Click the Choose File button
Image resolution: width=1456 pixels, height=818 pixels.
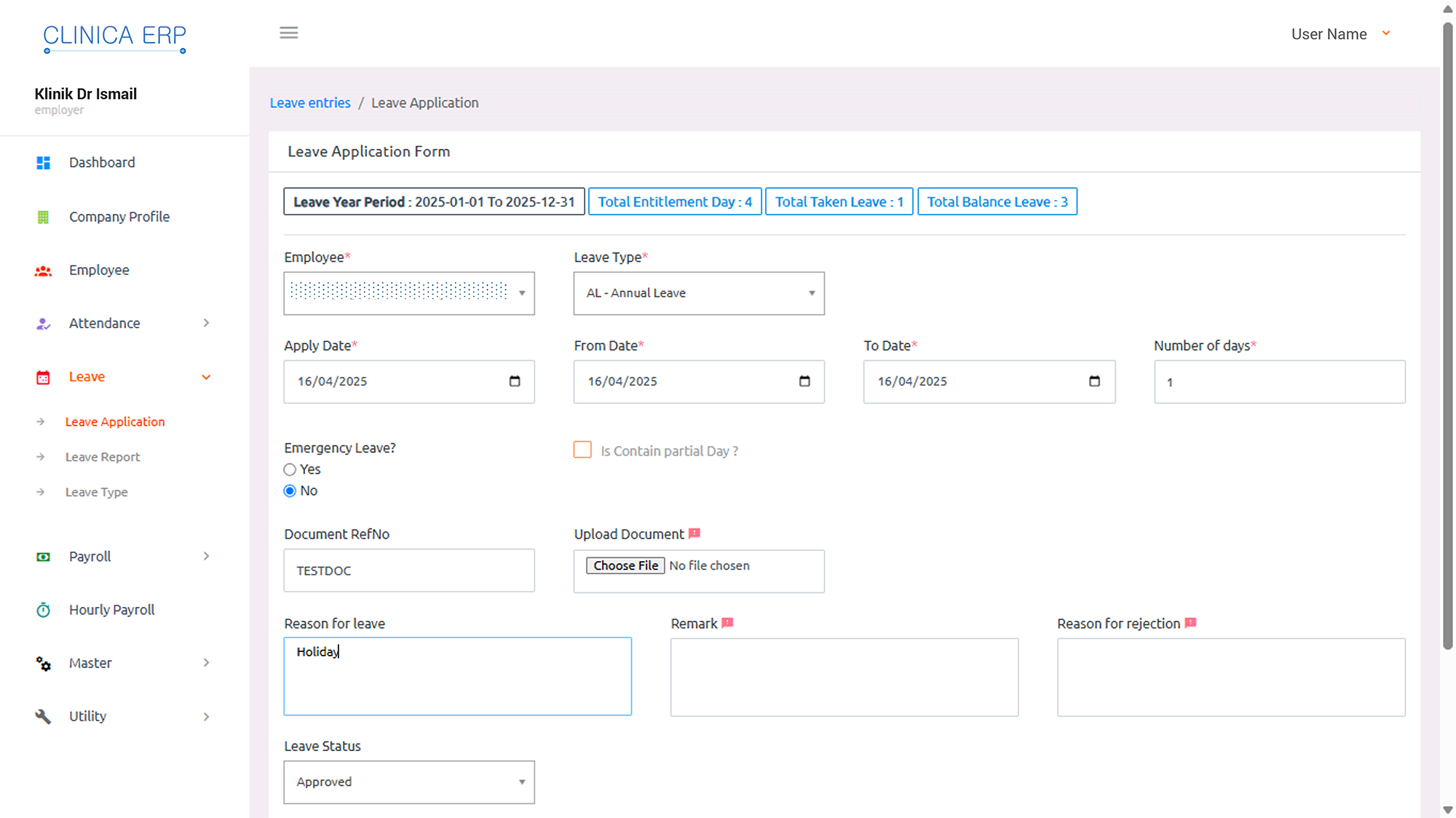coord(625,565)
